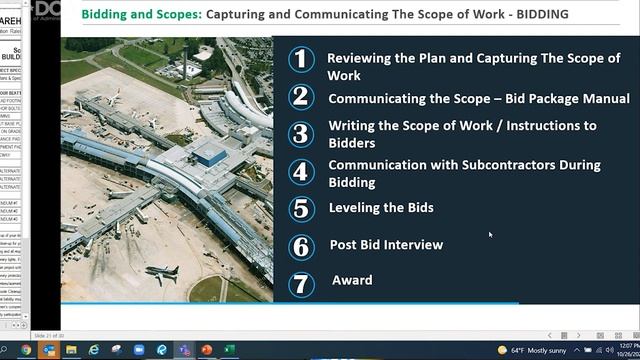Viewport: 640px width, 360px height.
Task: Switch to PowerPoint in the taskbar
Action: click(207, 350)
